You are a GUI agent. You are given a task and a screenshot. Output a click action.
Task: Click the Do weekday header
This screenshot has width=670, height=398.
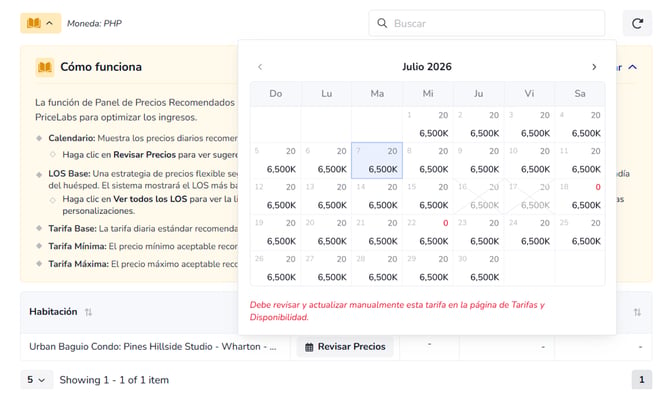276,94
